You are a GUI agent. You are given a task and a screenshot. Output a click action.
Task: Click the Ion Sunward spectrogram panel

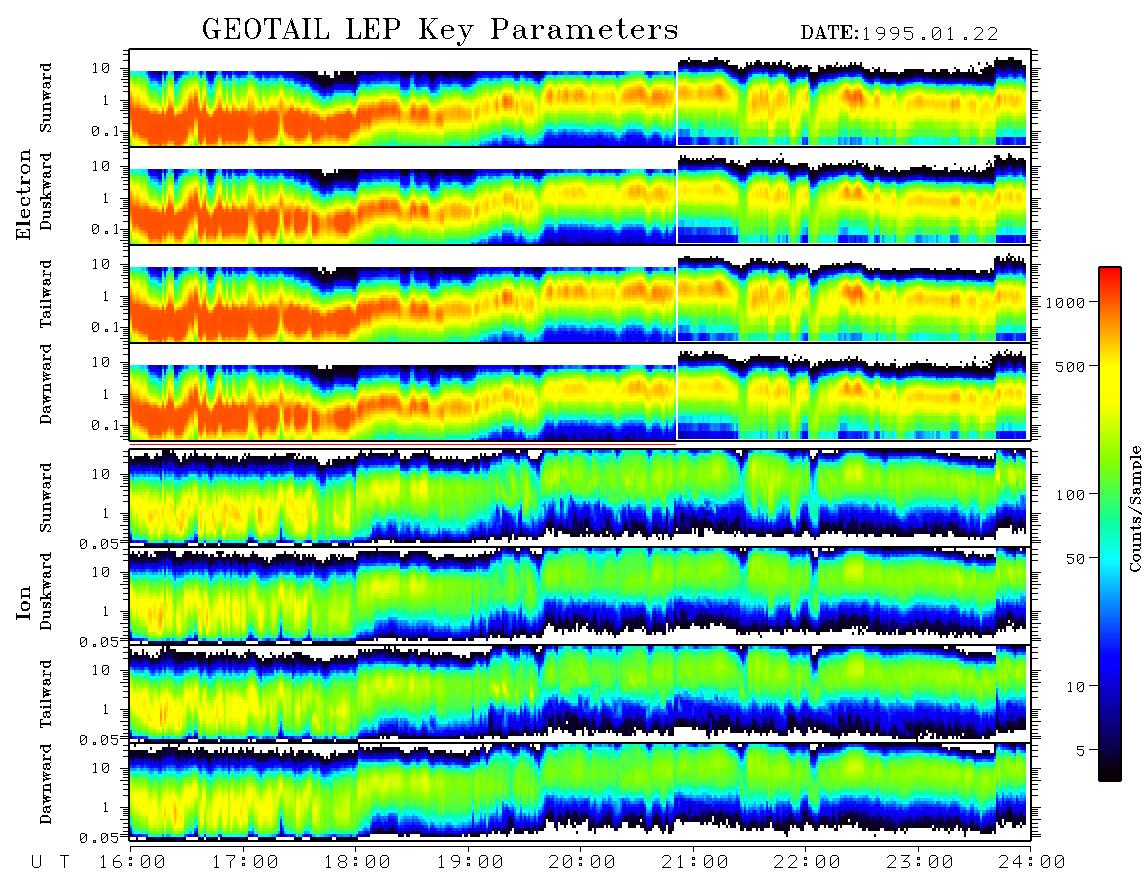pyautogui.click(x=580, y=498)
